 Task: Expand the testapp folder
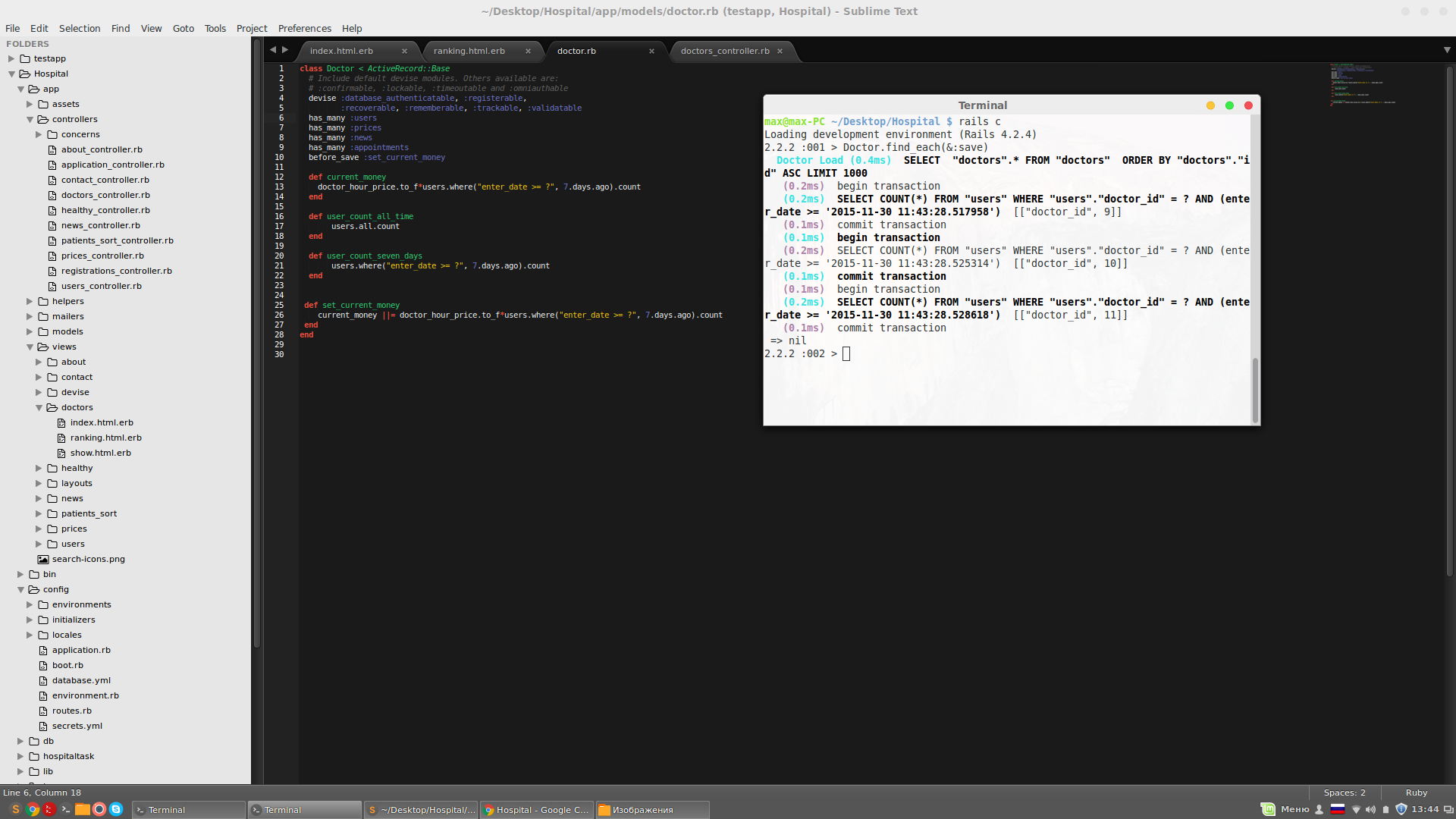pos(11,58)
